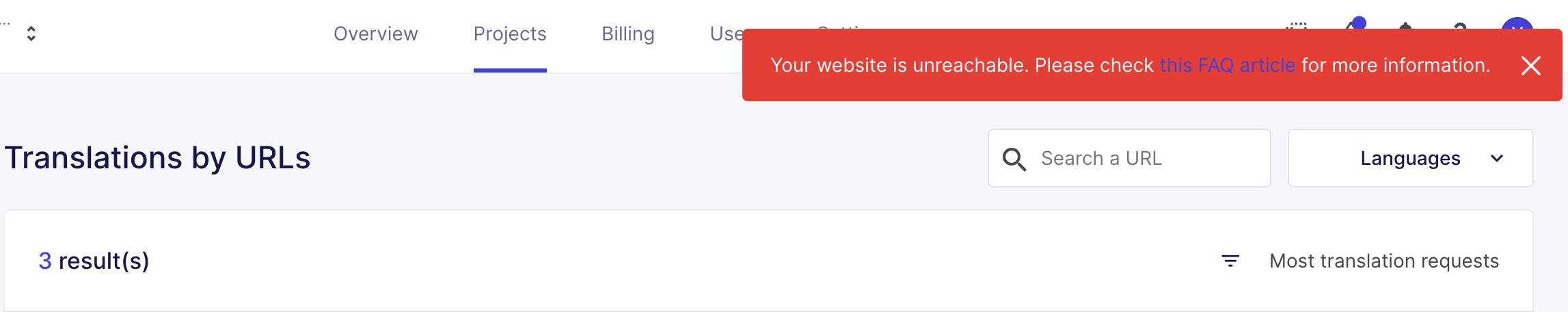Open the user avatar menu
Viewport: 1568px width, 312px height.
point(1517,23)
